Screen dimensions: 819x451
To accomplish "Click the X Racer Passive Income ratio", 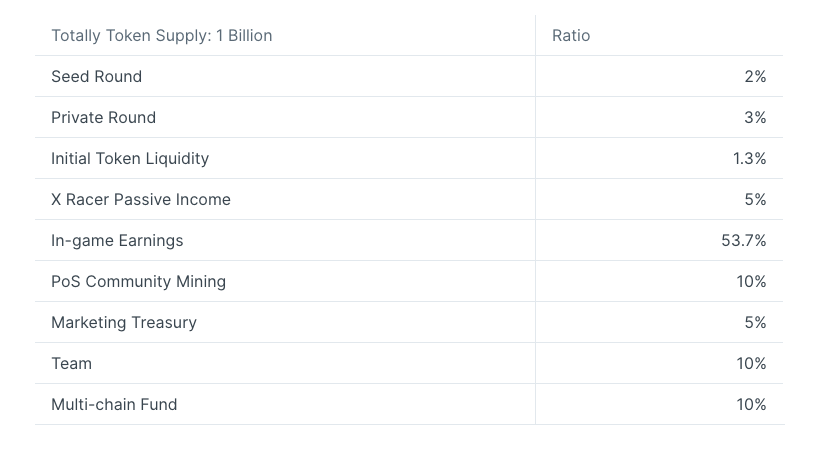I will tap(755, 200).
